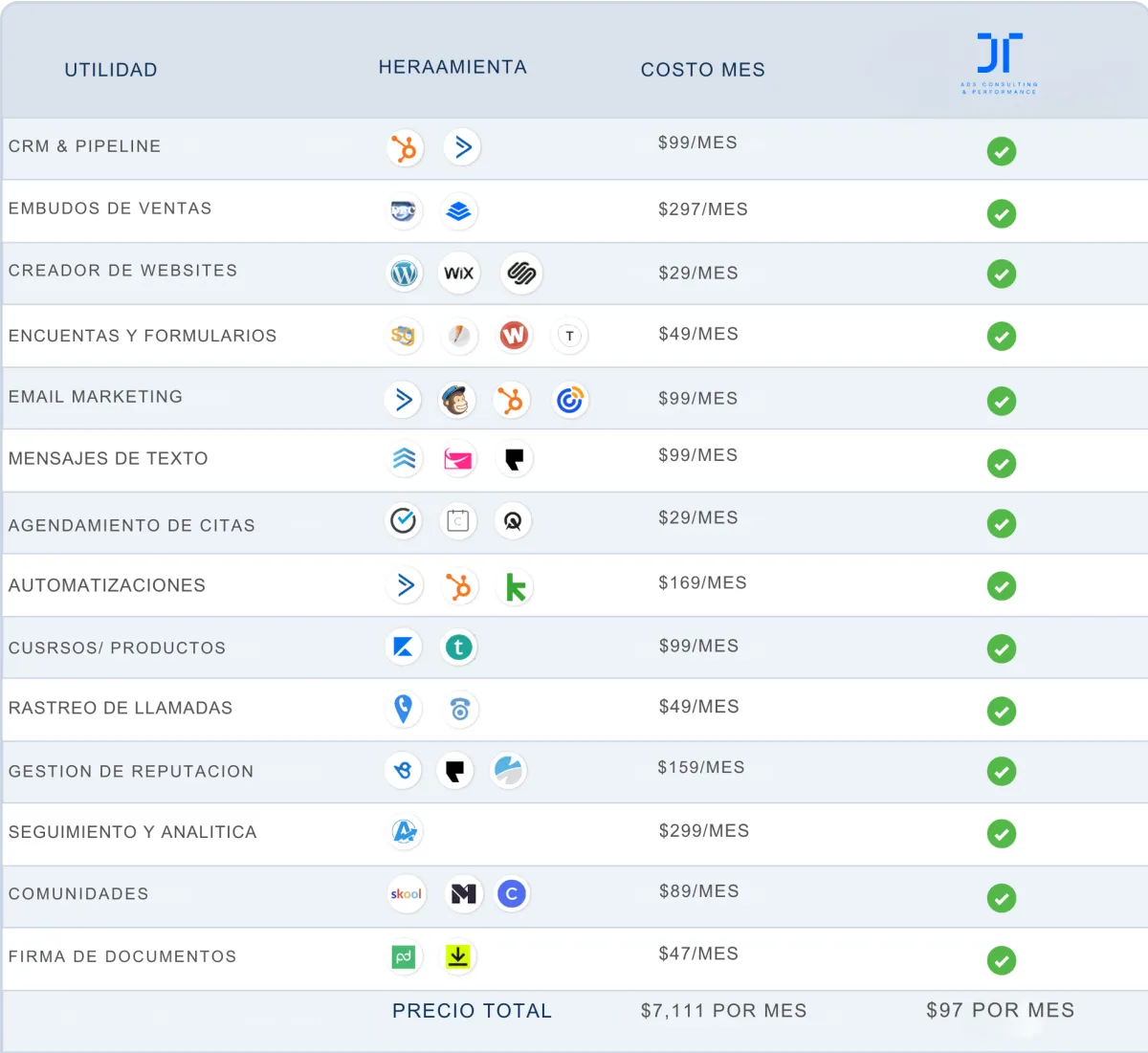
Task: Click the black Q icon in Agendamiento de Citas
Action: pos(513,521)
